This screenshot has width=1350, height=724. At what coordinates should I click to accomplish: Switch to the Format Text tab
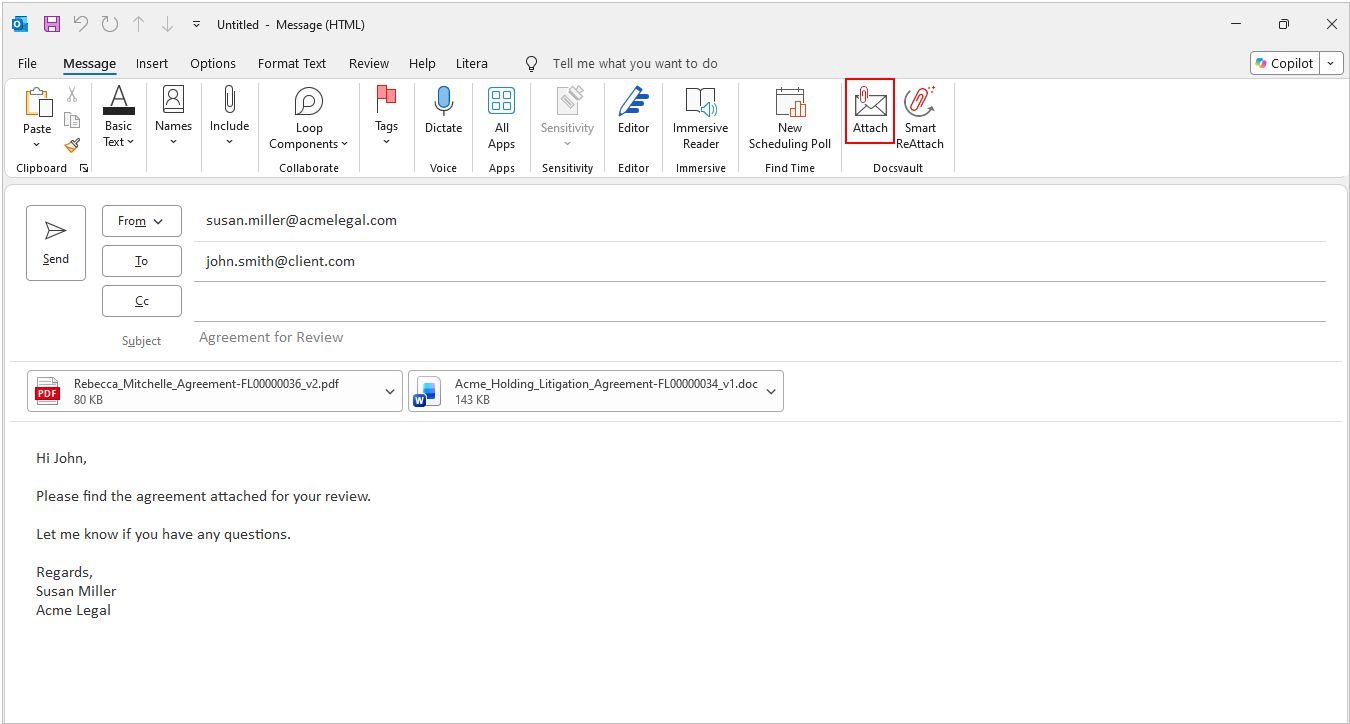292,63
